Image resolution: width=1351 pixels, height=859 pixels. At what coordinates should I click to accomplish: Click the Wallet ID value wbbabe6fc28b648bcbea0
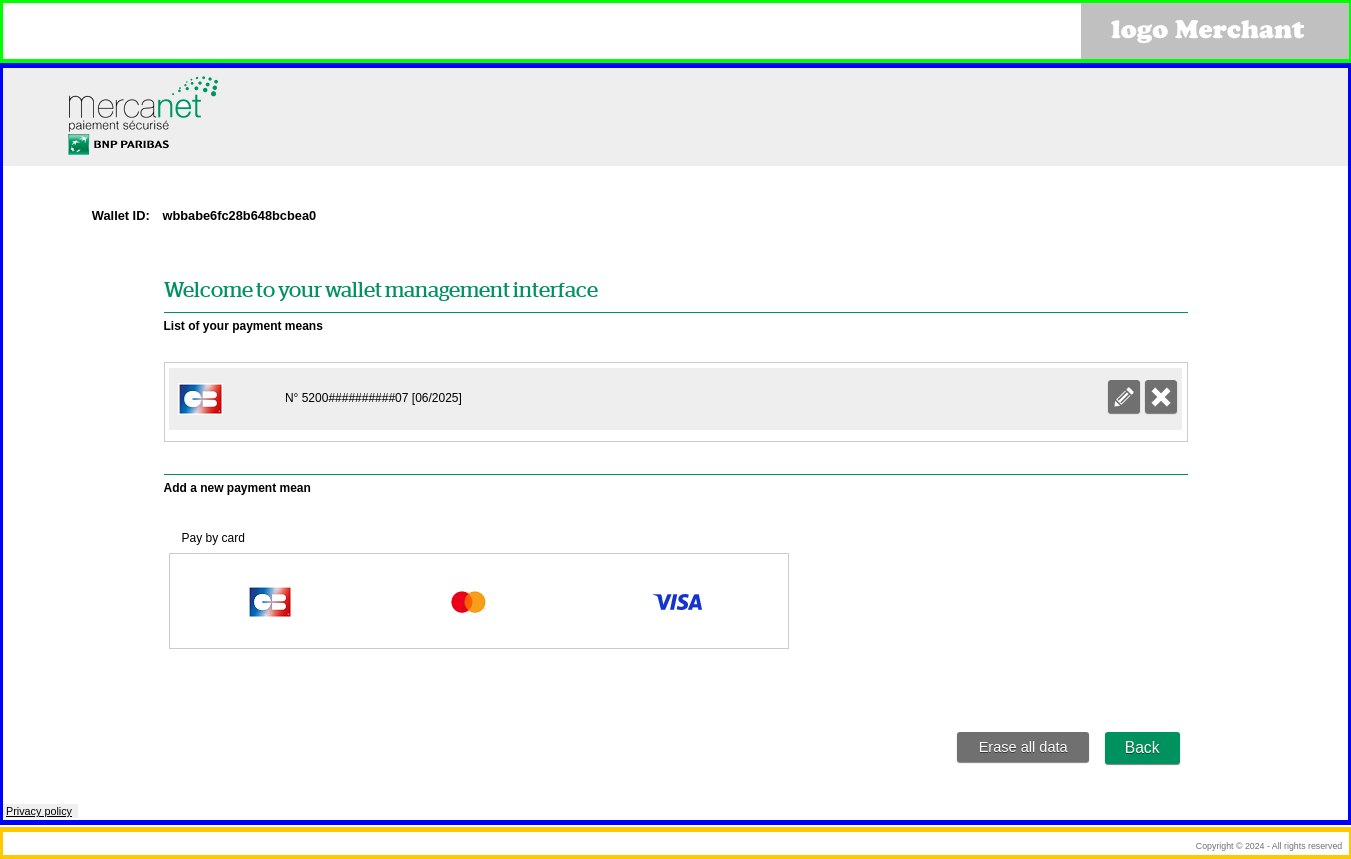pos(239,215)
